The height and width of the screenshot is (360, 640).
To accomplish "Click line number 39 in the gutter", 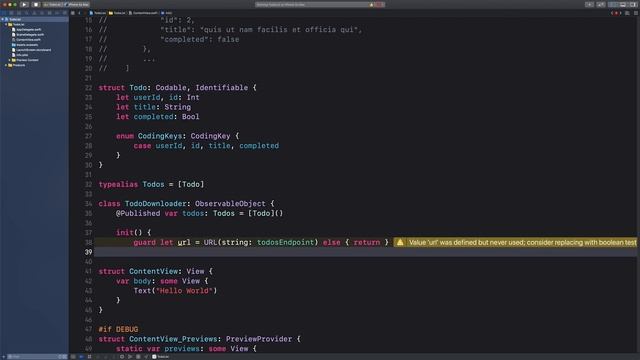I will [x=89, y=252].
